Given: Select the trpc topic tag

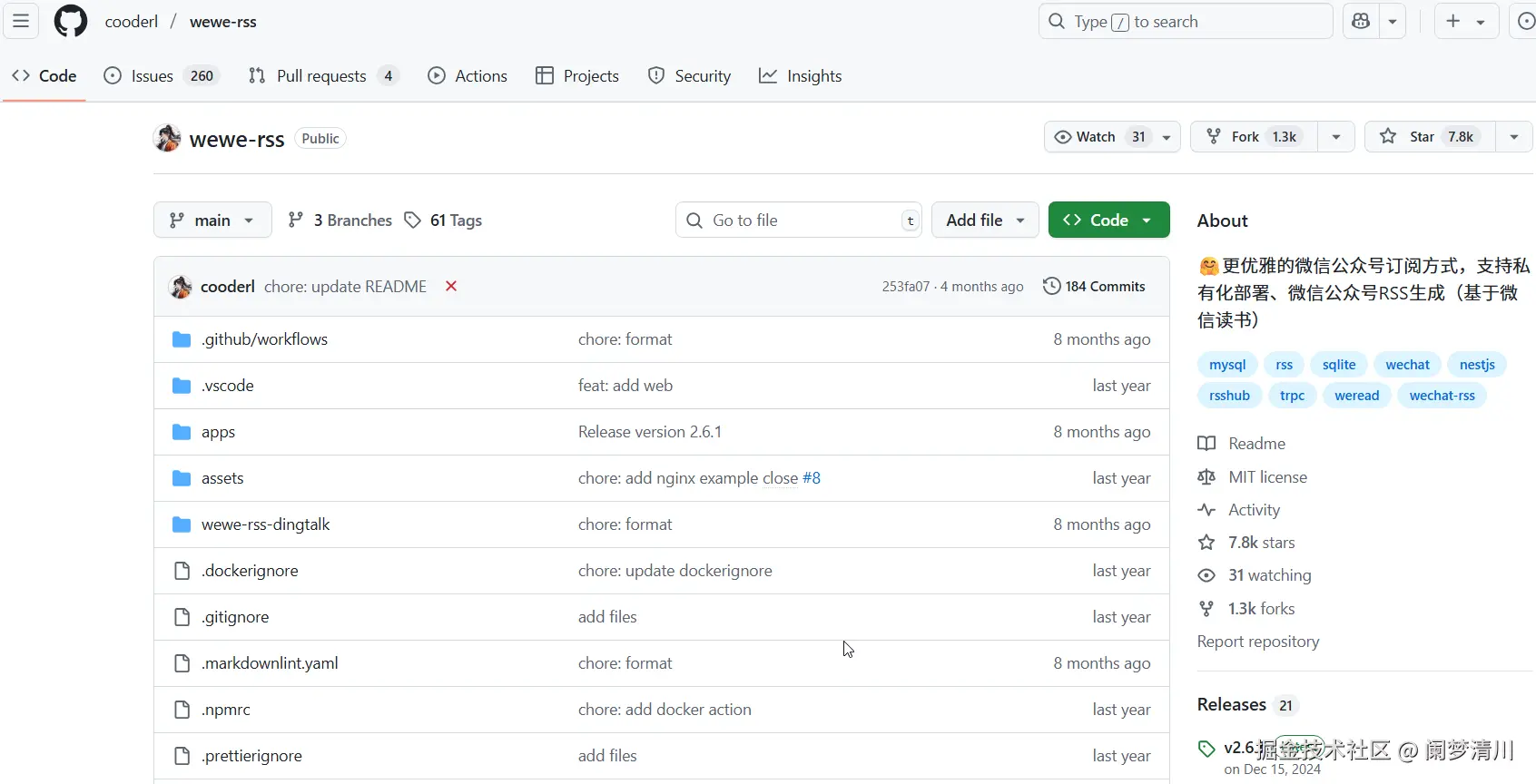Looking at the screenshot, I should coord(1292,396).
